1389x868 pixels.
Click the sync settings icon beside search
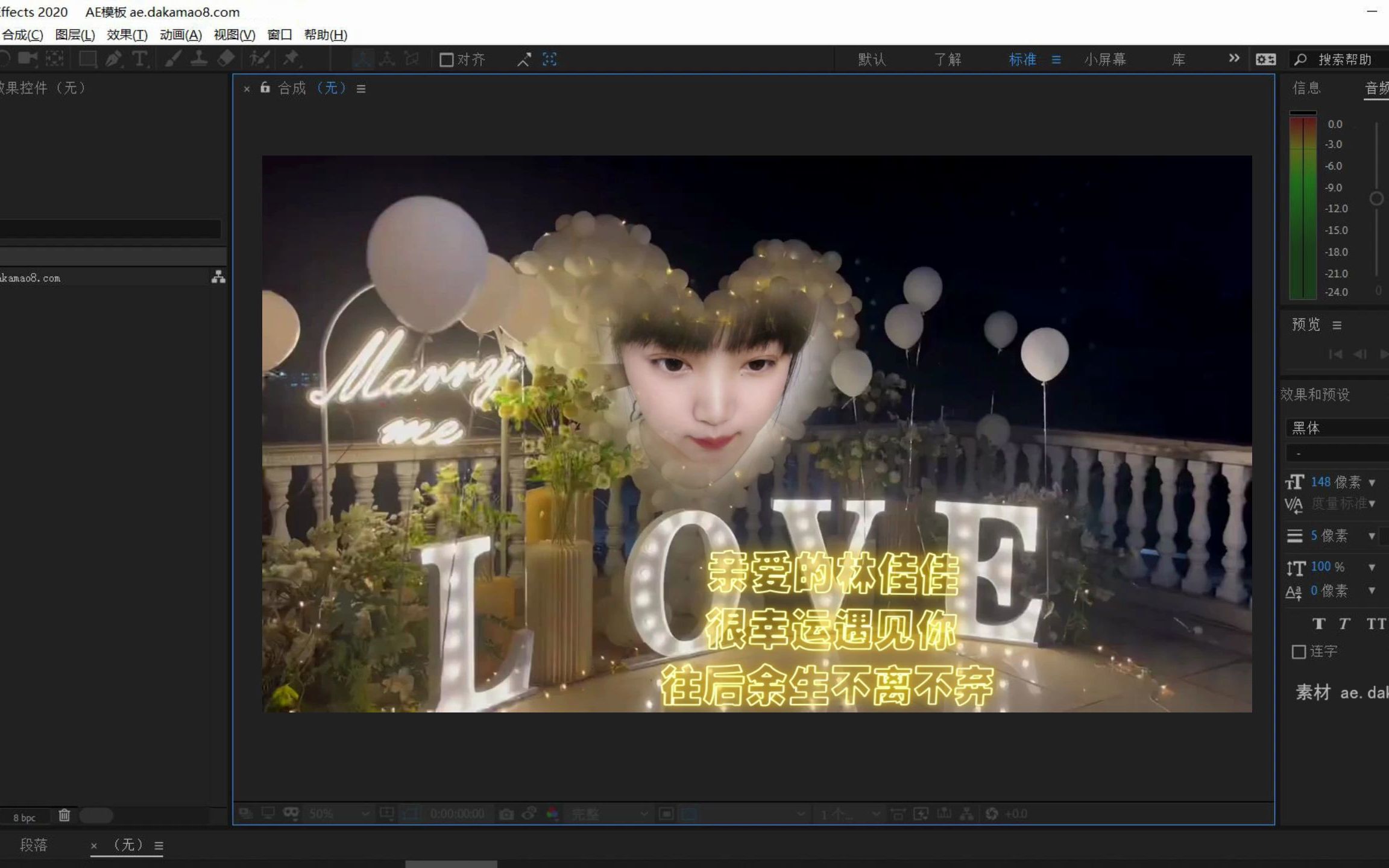1265,60
